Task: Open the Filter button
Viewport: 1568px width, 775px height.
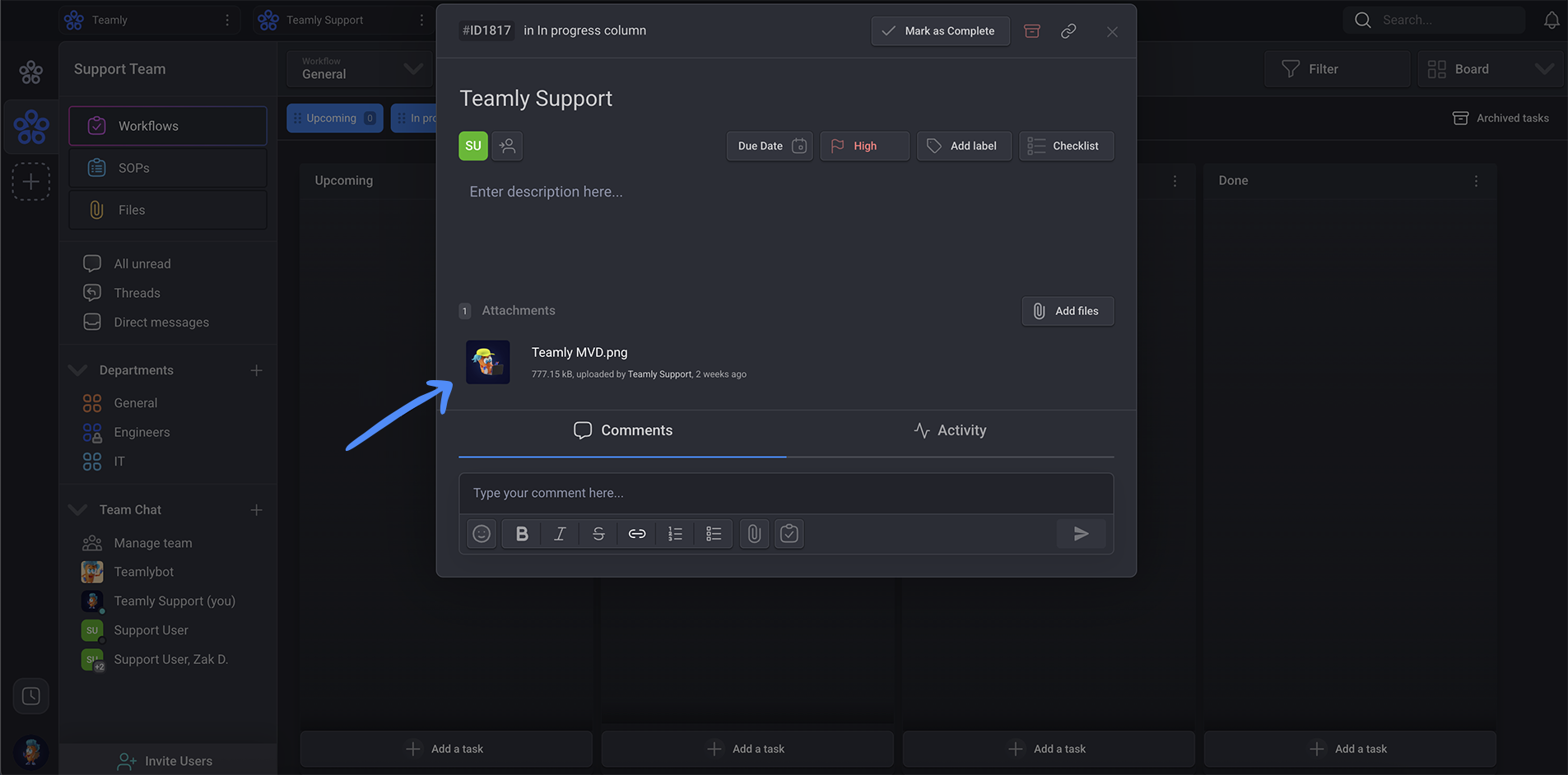Action: coord(1337,69)
